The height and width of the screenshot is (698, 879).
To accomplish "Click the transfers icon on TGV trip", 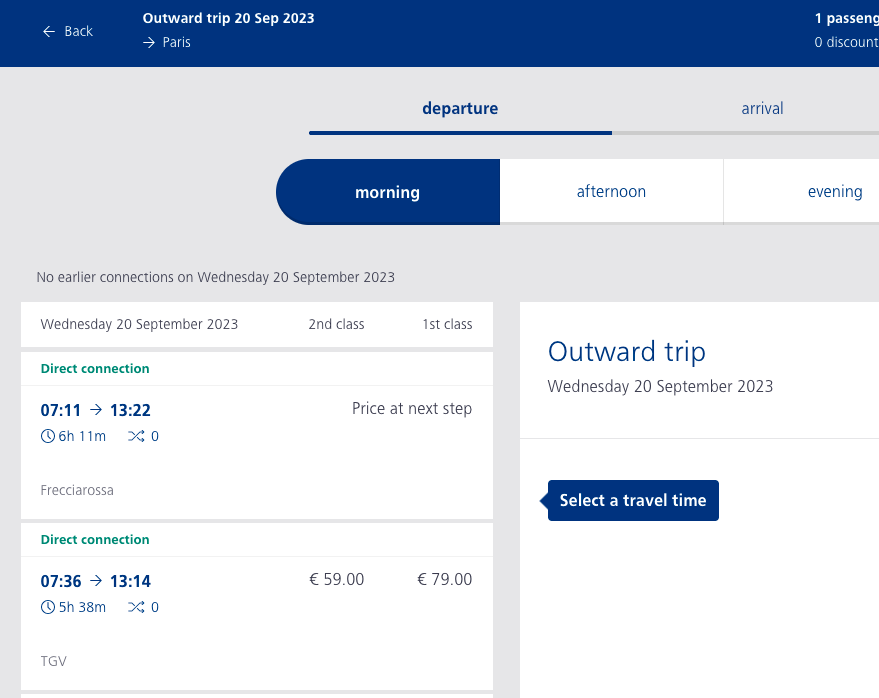I will pos(136,608).
